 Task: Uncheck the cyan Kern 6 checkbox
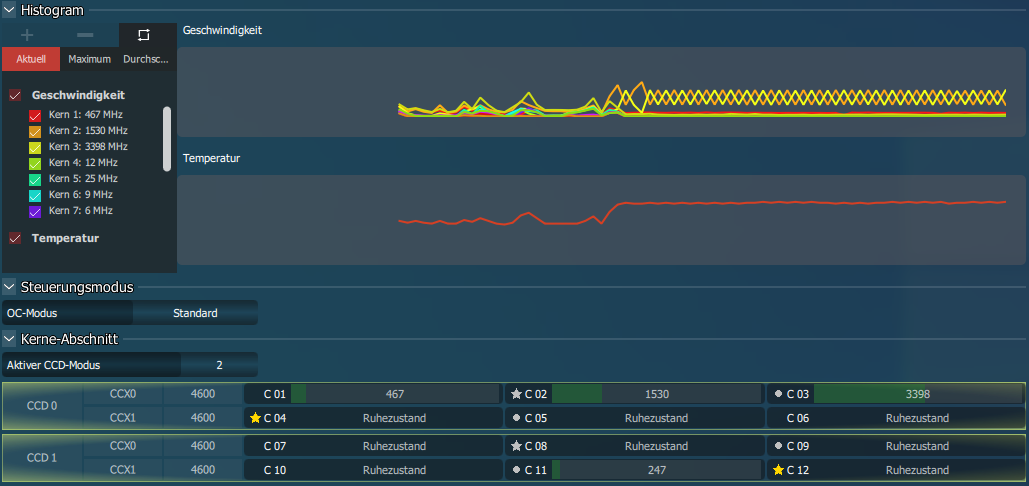coord(35,195)
